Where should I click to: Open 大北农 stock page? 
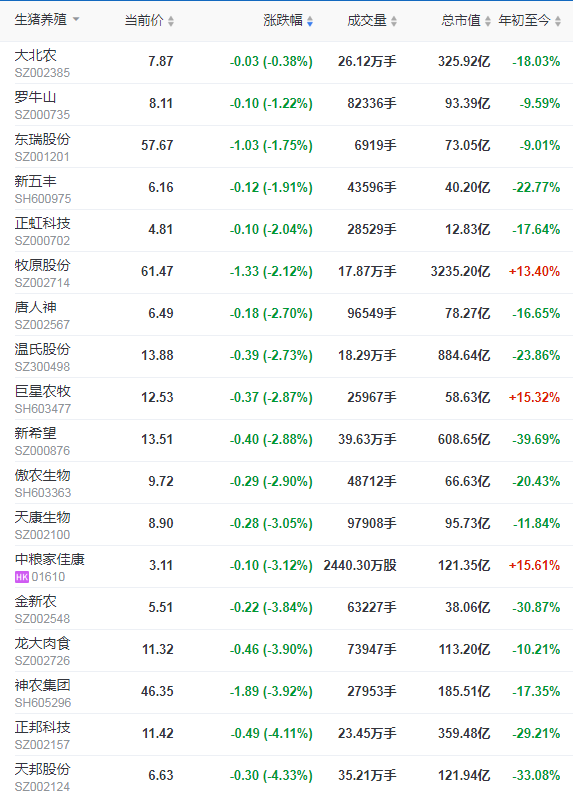pos(36,55)
